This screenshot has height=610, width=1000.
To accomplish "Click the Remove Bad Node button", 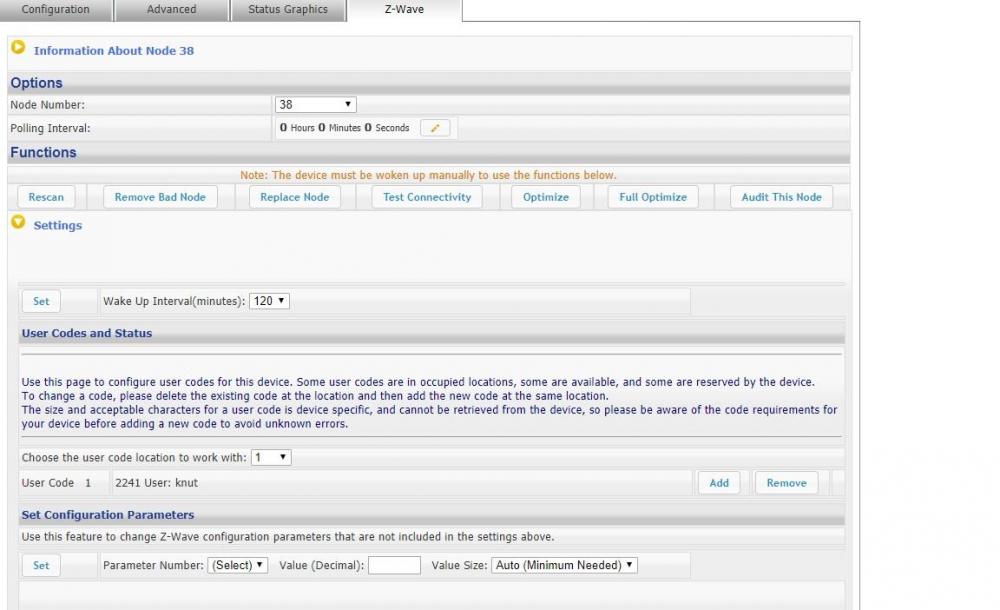I will point(160,197).
